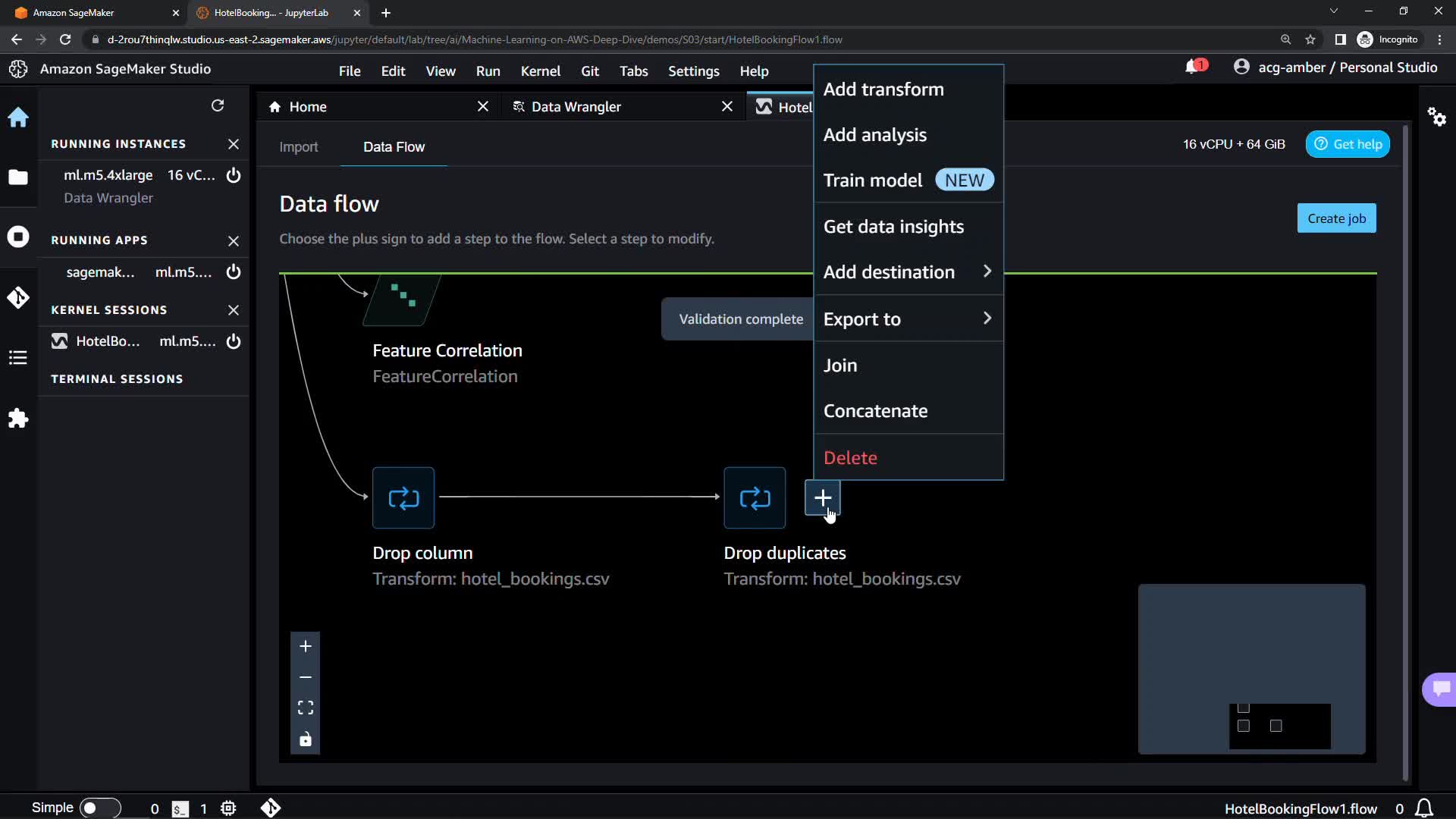Click the Create job button

(x=1336, y=218)
